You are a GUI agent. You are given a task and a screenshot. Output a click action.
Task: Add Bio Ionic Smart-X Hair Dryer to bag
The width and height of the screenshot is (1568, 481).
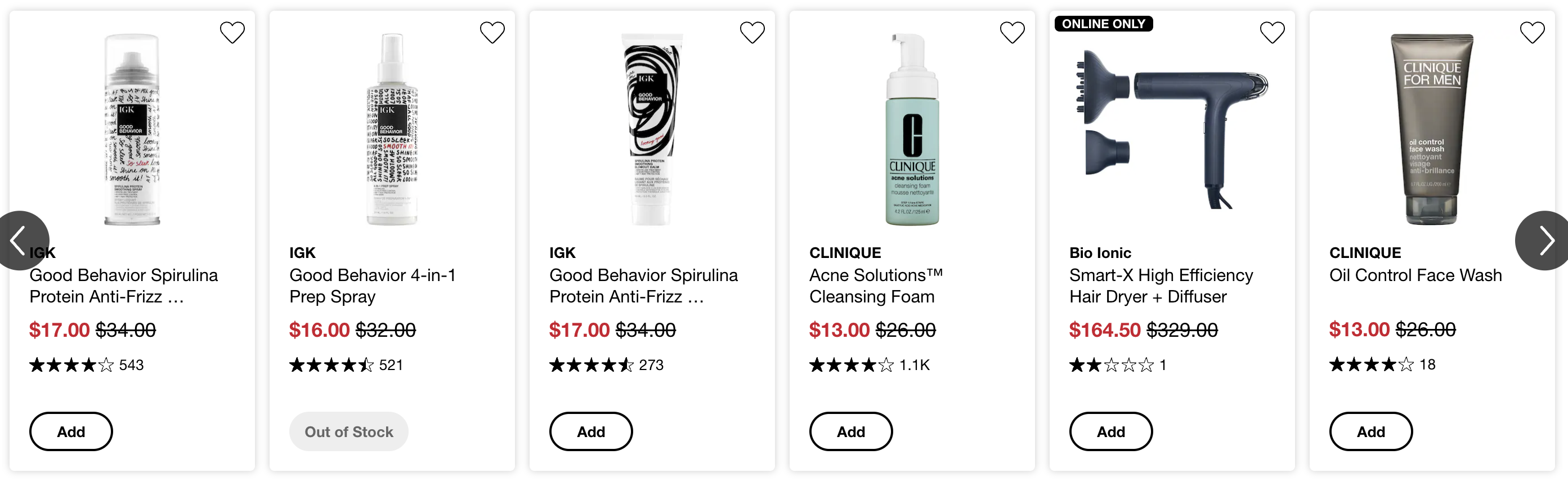1111,431
